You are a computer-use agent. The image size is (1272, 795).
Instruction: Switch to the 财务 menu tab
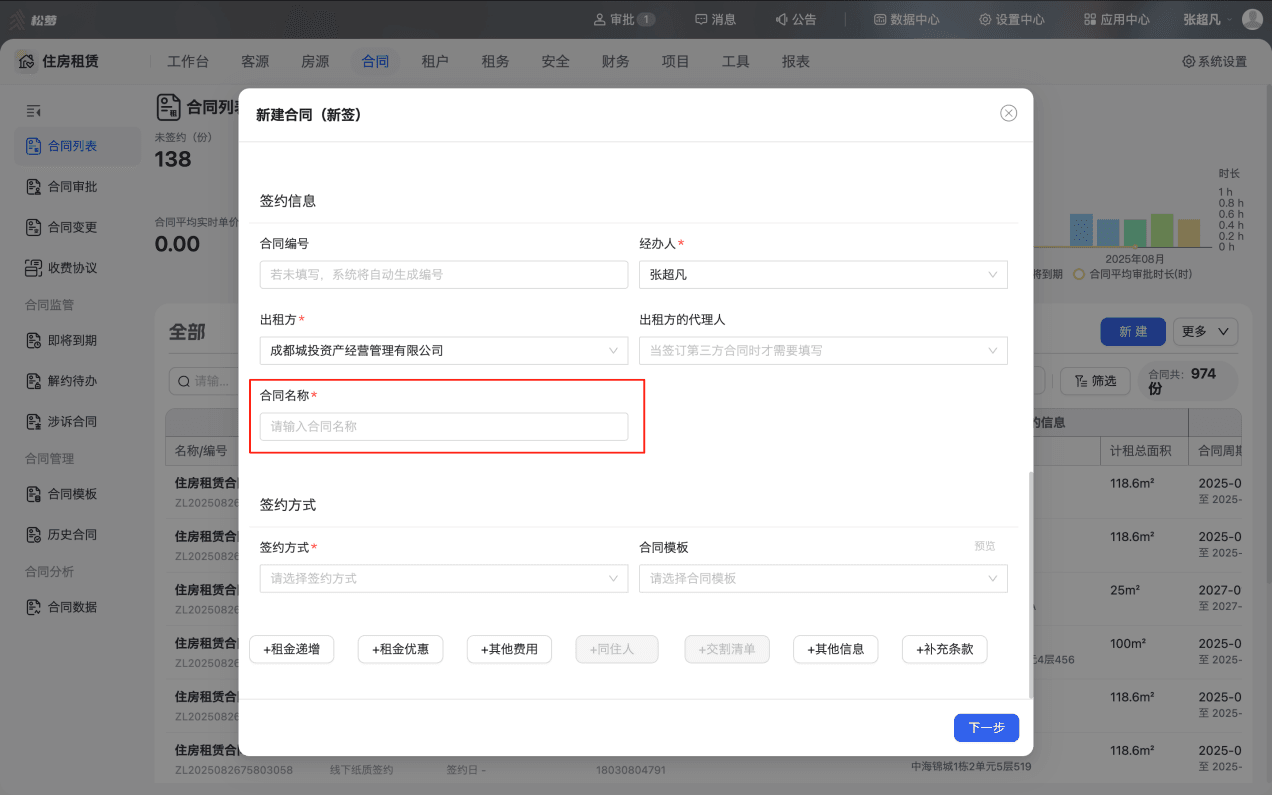[x=615, y=61]
